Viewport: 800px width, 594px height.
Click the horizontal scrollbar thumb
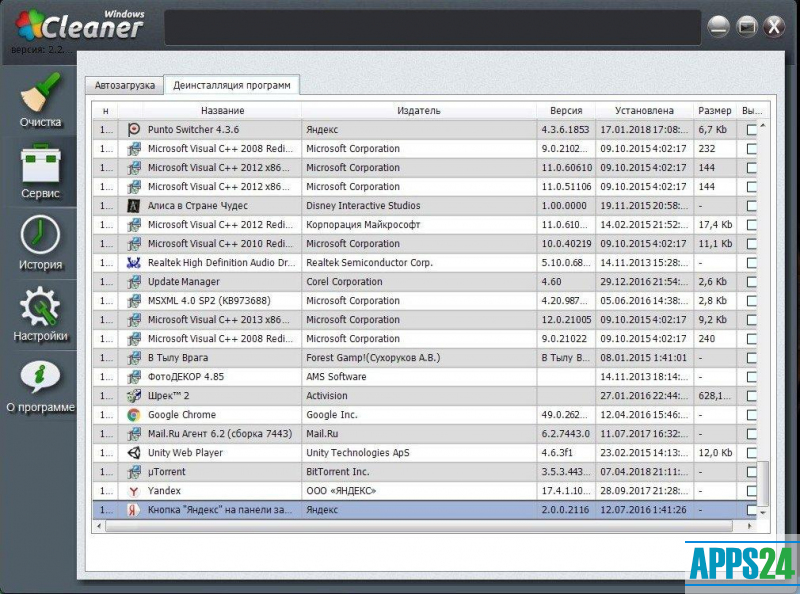pos(418,526)
